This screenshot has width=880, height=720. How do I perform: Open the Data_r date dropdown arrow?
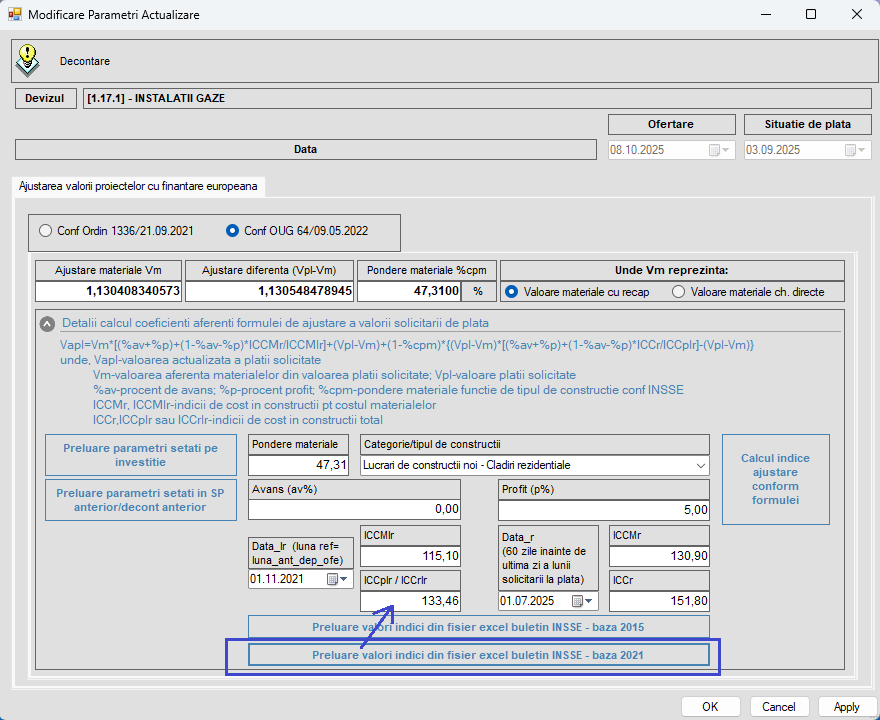pyautogui.click(x=591, y=601)
